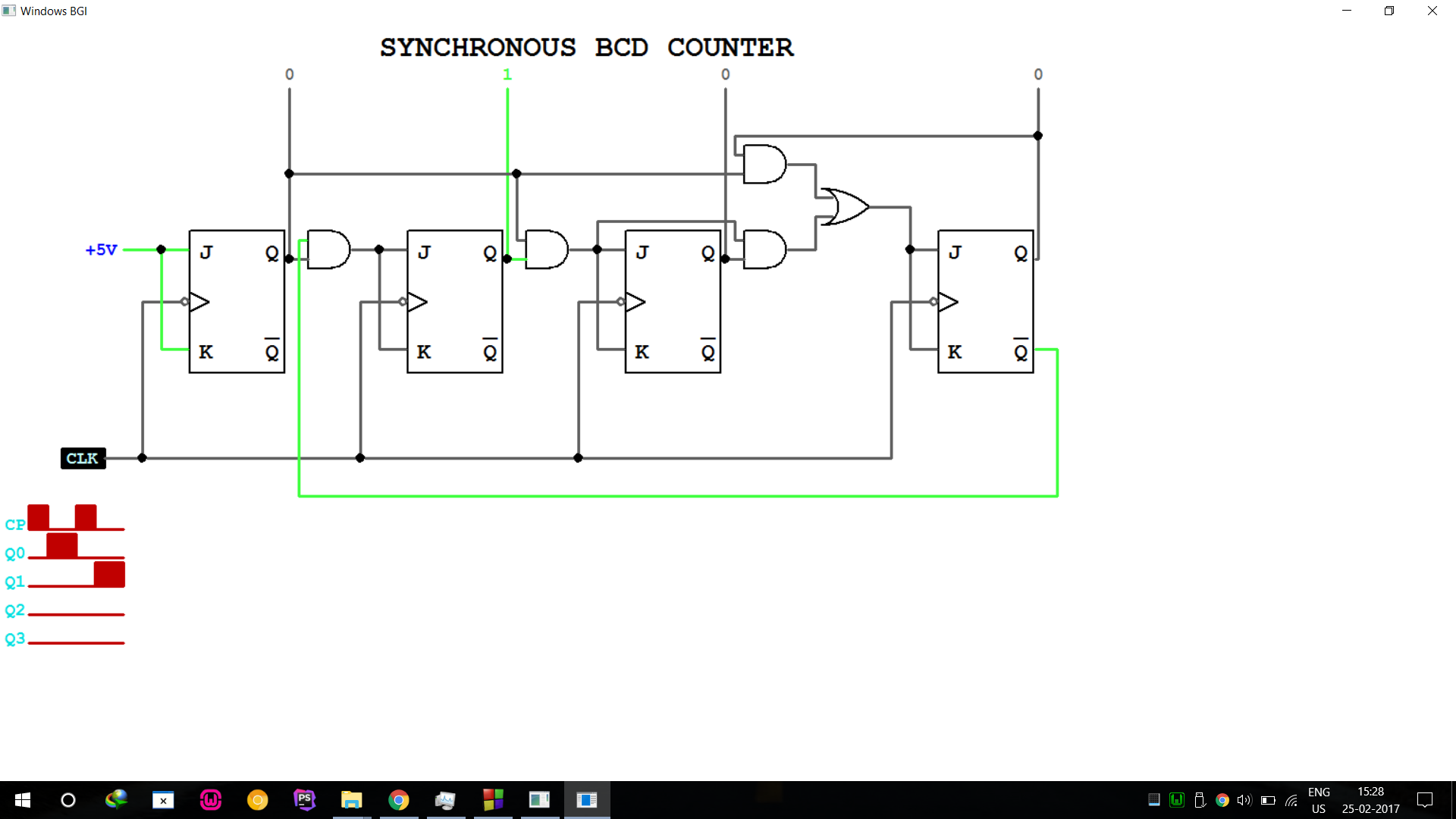Screen dimensions: 1456x819
Task: Click the +5V supply label
Action: click(x=101, y=249)
